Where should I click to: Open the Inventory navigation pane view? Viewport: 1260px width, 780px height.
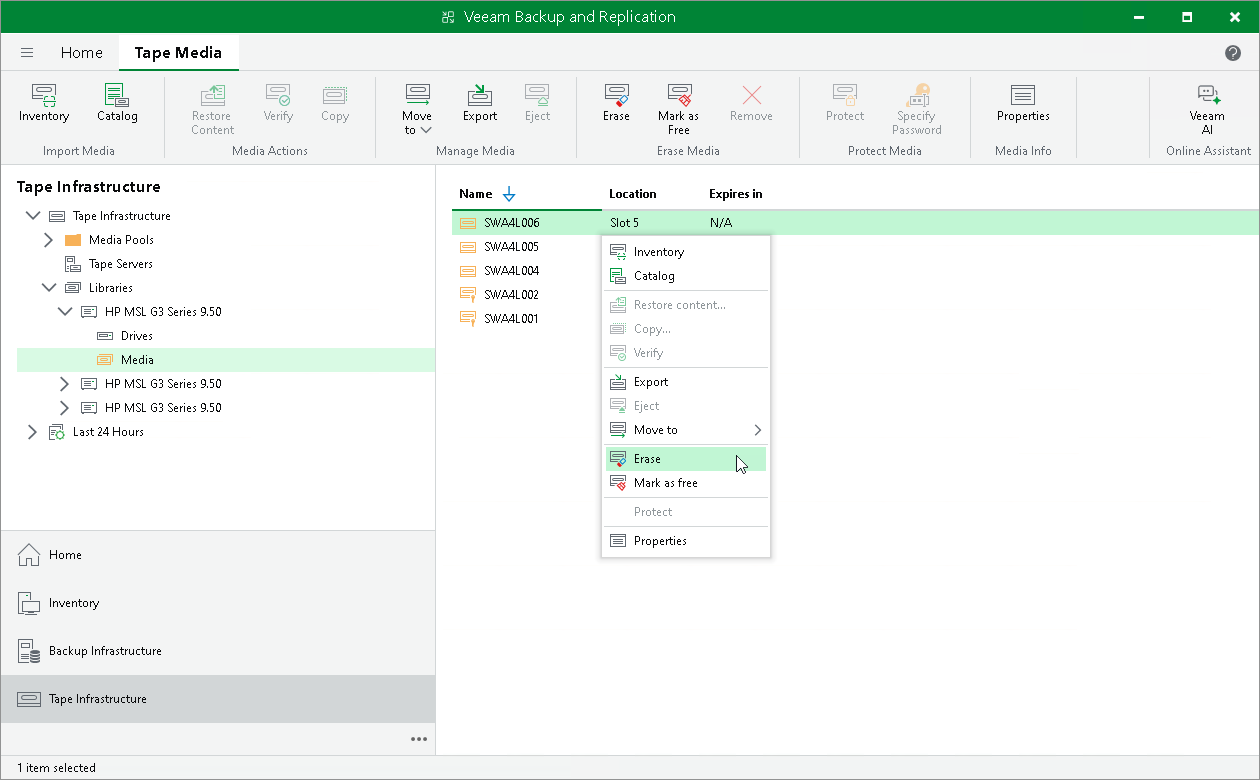218,603
